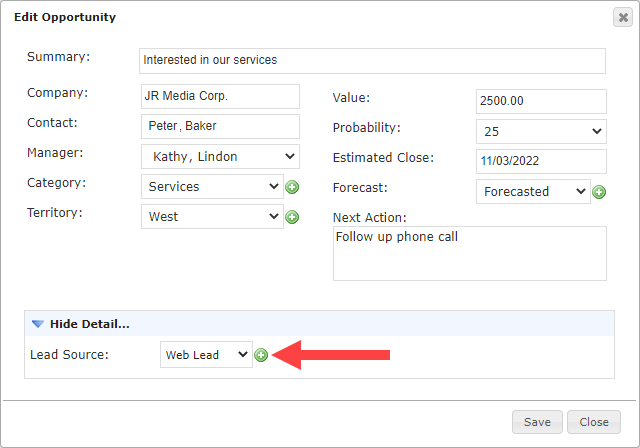Open the Manager dropdown
Image resolution: width=640 pixels, height=448 pixels.
click(220, 157)
